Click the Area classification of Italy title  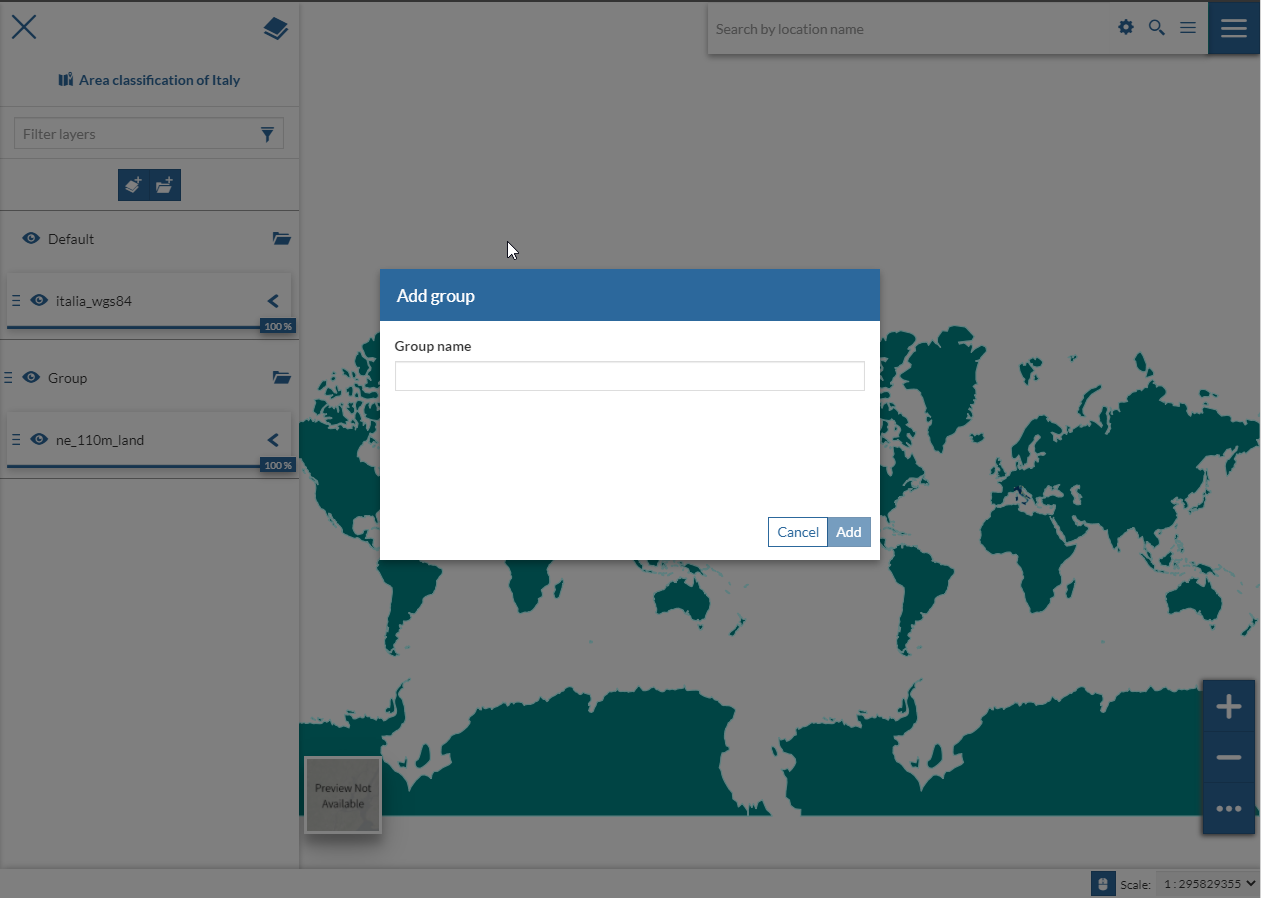[x=149, y=80]
